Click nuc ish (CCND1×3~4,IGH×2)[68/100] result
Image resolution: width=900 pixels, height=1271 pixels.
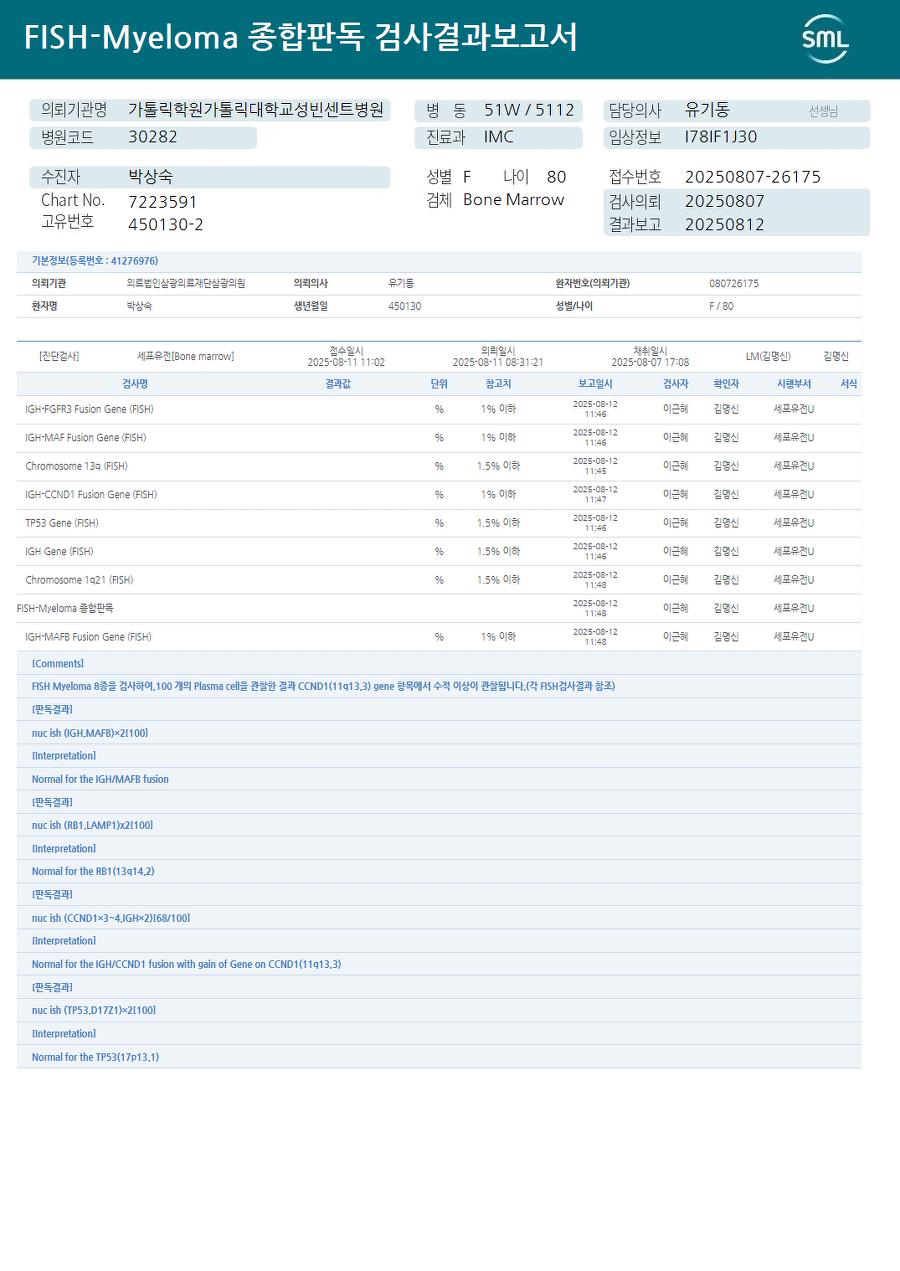[111, 918]
